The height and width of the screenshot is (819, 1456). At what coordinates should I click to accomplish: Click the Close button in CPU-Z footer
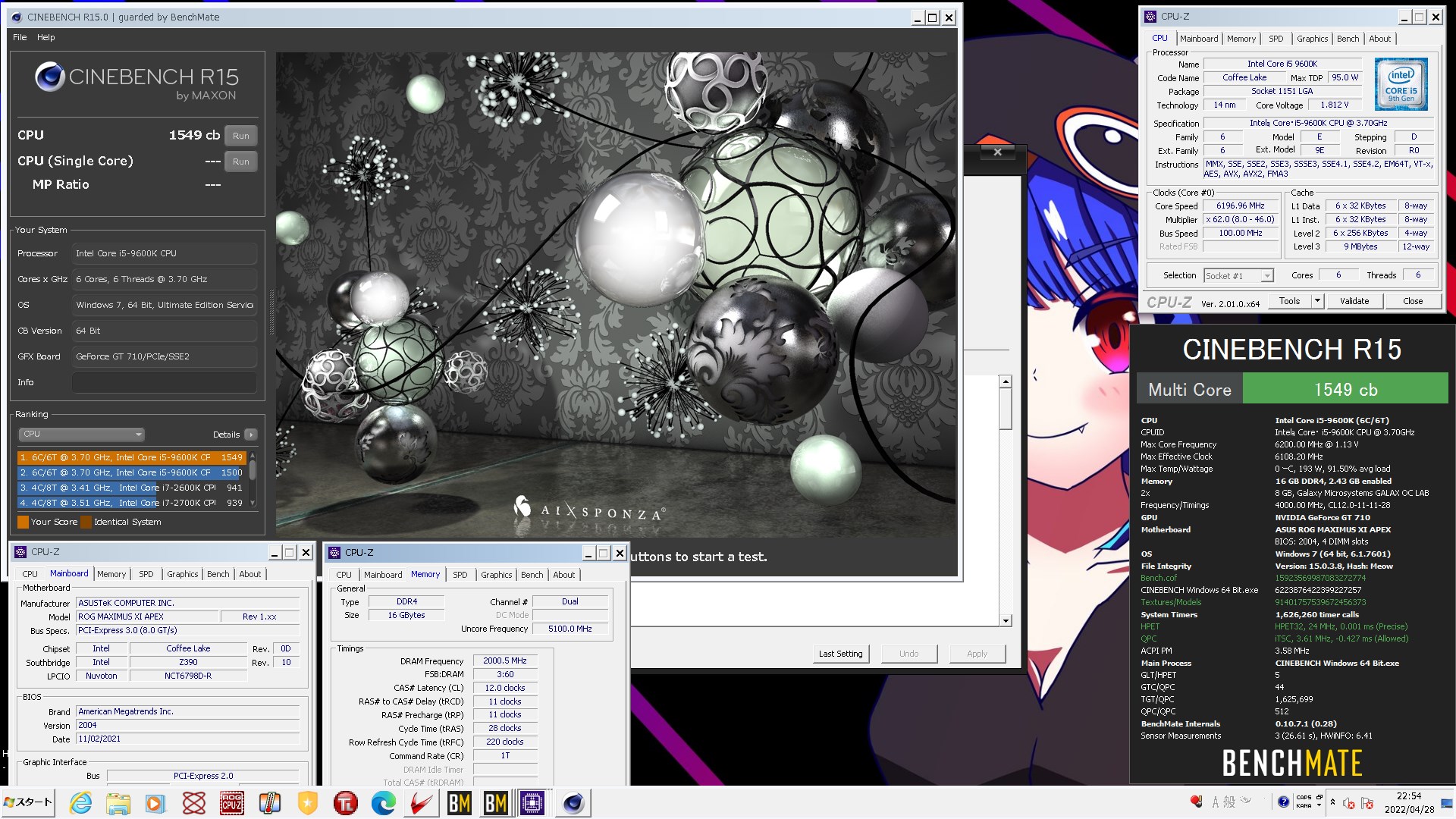coord(1413,301)
